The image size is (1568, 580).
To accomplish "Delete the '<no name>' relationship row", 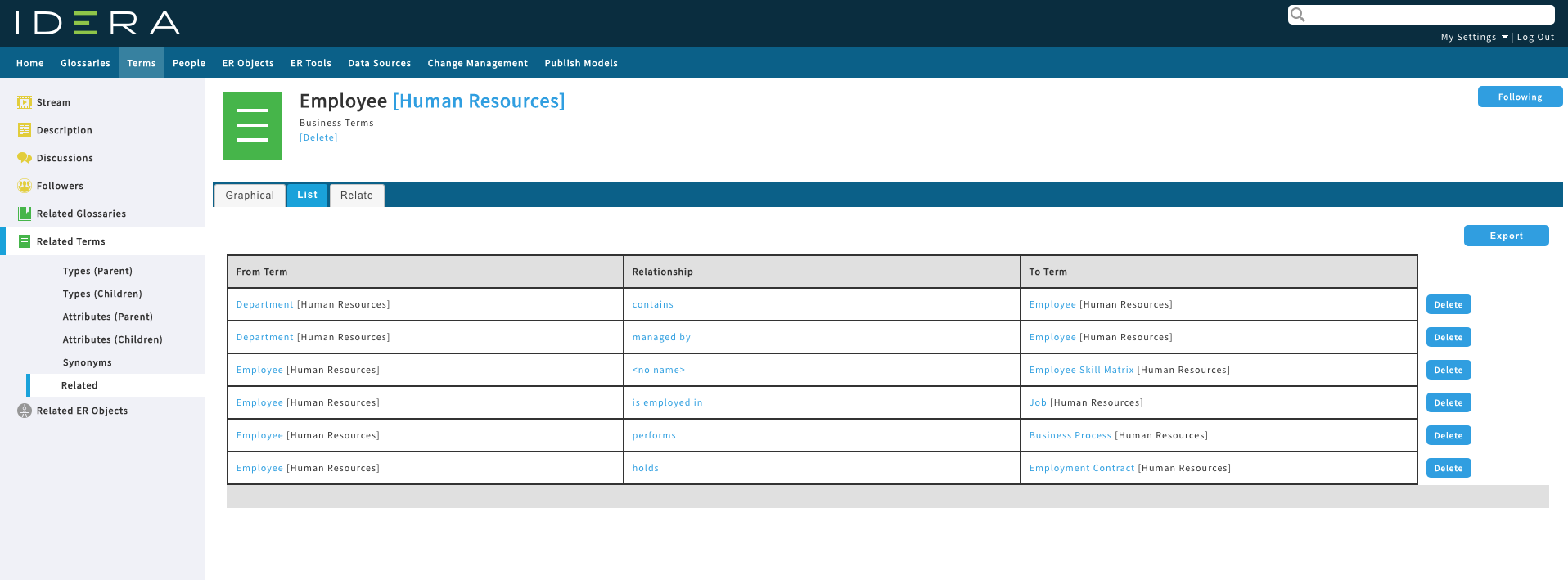I will pyautogui.click(x=1449, y=370).
